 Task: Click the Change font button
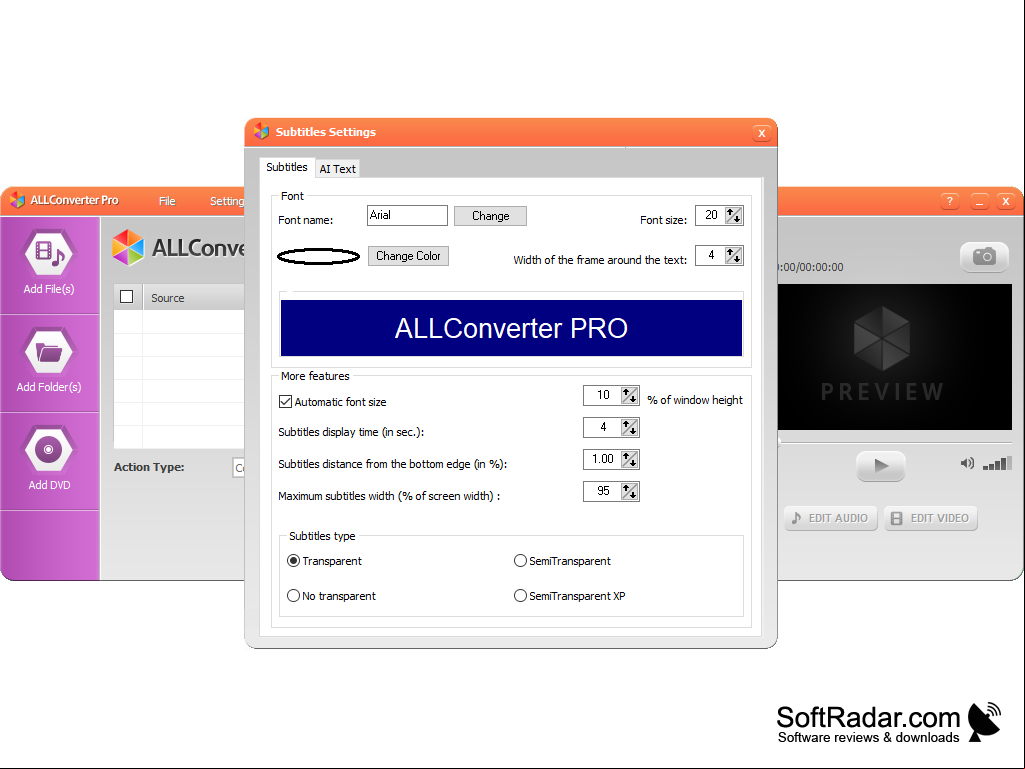pyautogui.click(x=490, y=216)
